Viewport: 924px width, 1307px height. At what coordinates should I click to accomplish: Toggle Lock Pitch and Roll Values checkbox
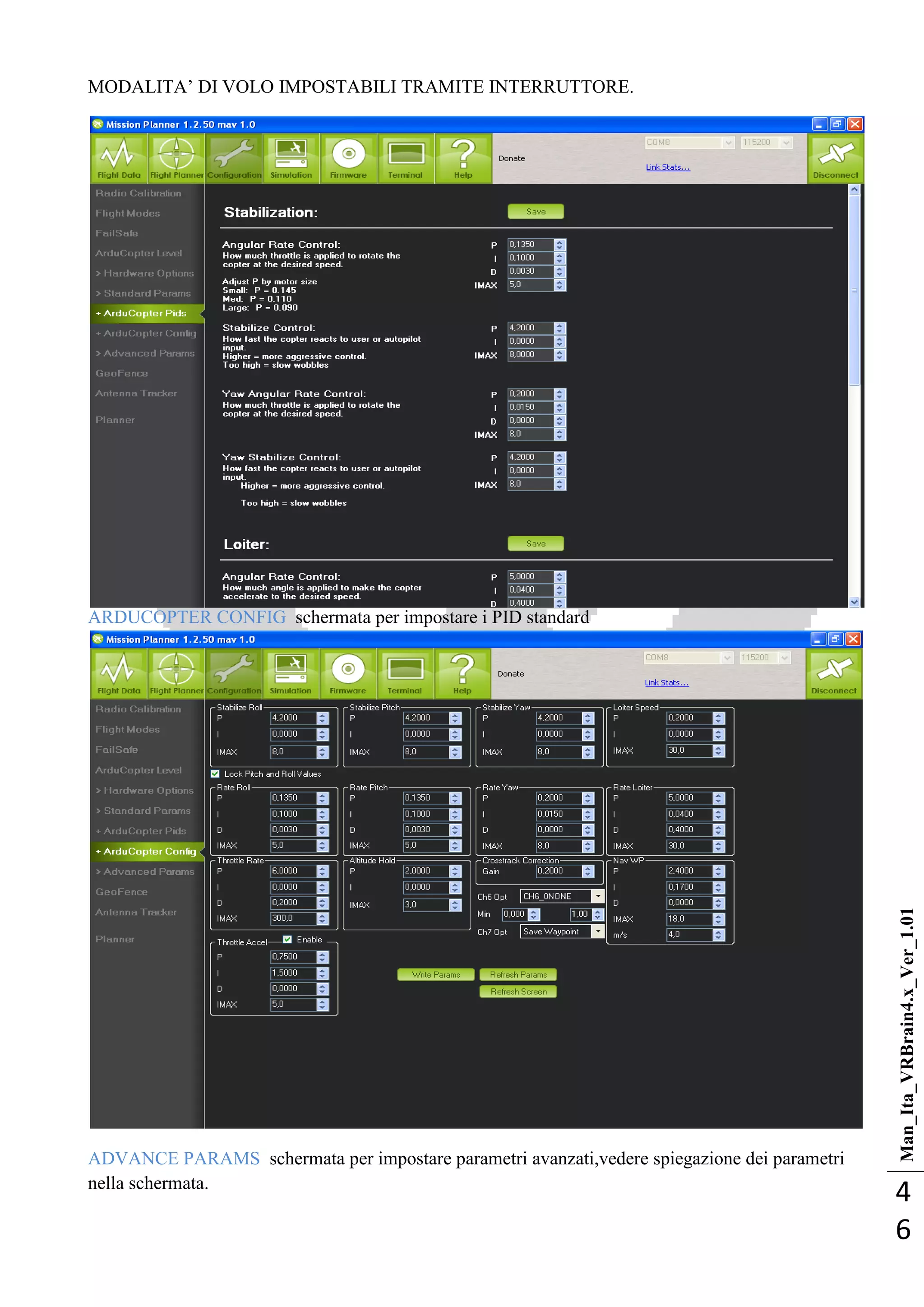point(215,774)
